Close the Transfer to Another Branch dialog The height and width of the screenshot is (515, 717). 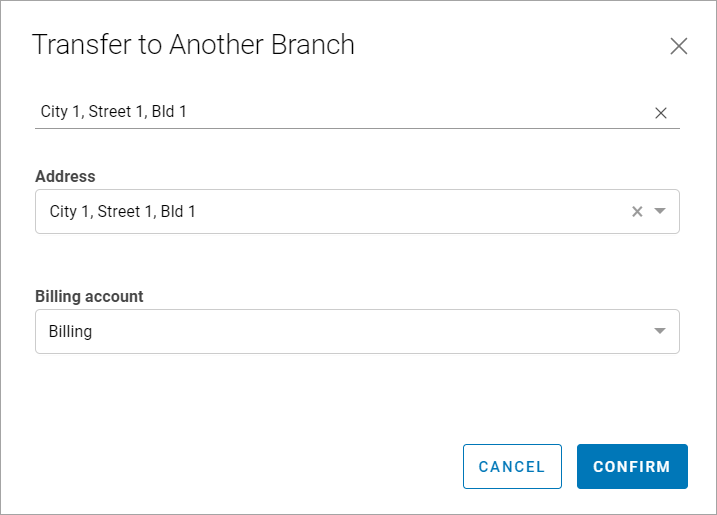coord(679,46)
